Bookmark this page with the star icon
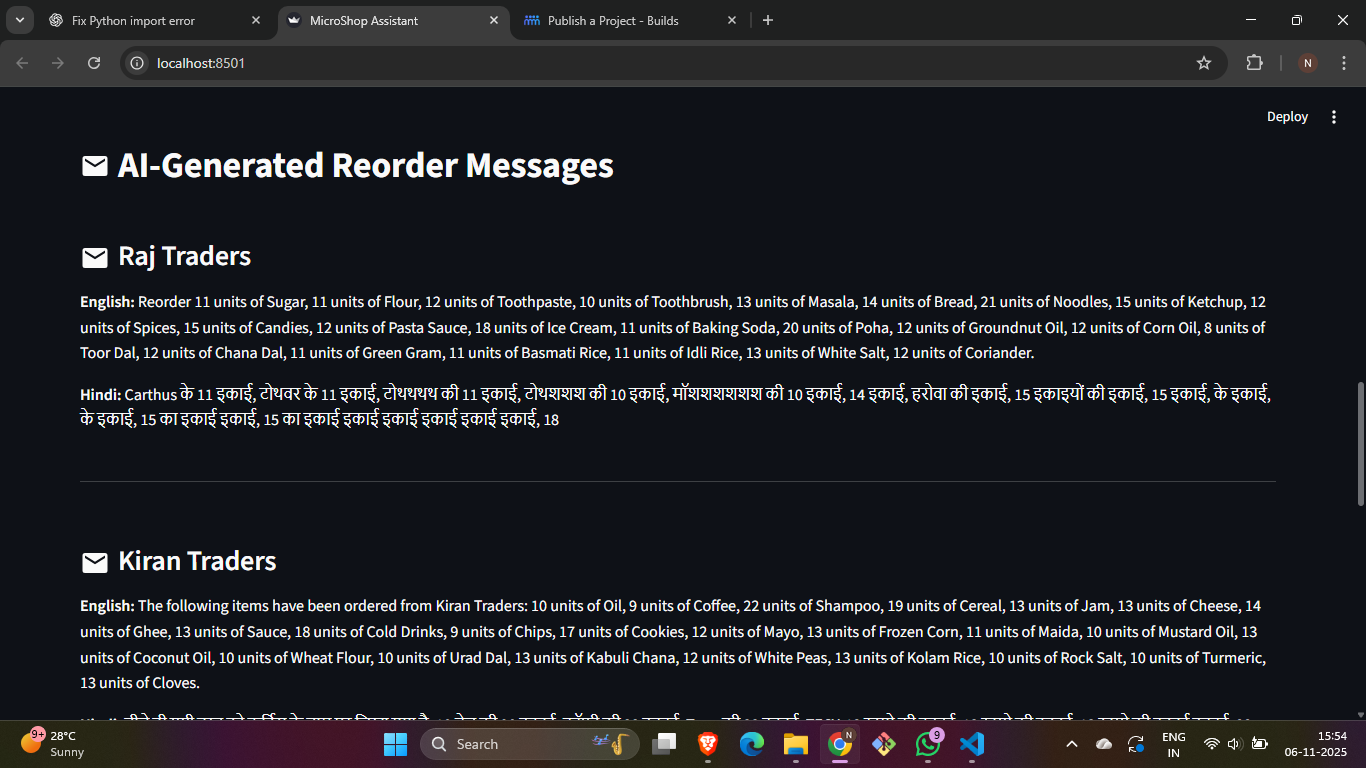The height and width of the screenshot is (768, 1366). point(1204,63)
